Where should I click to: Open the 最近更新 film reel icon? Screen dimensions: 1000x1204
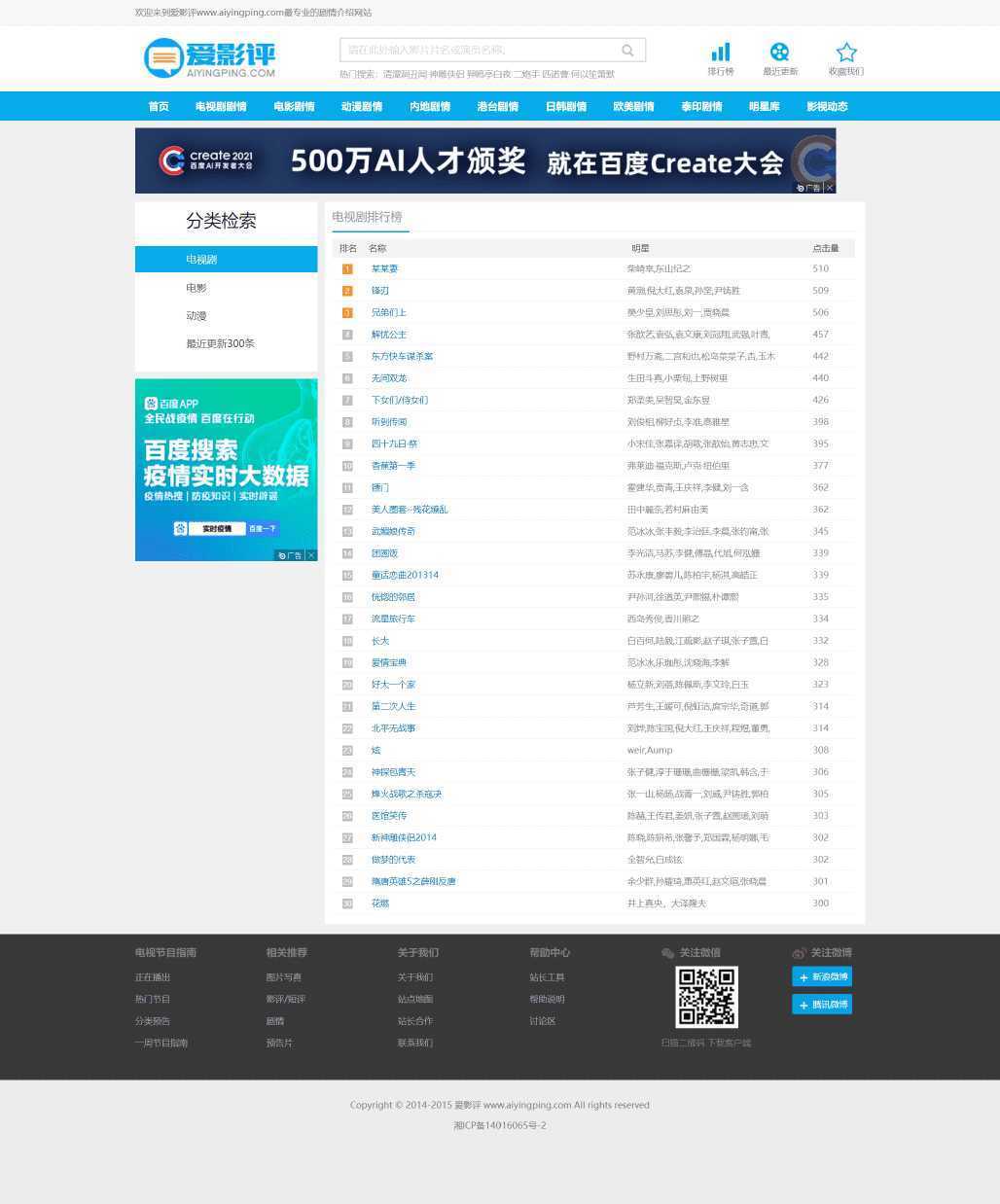click(x=779, y=53)
